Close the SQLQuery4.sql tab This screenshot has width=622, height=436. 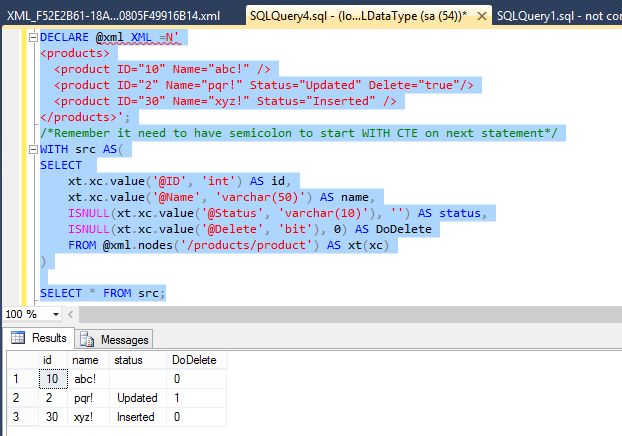point(482,16)
